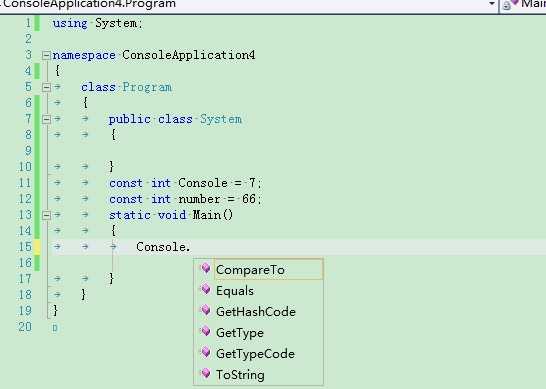Click the method icon beside ToString
This screenshot has height=389, width=546.
click(x=205, y=374)
